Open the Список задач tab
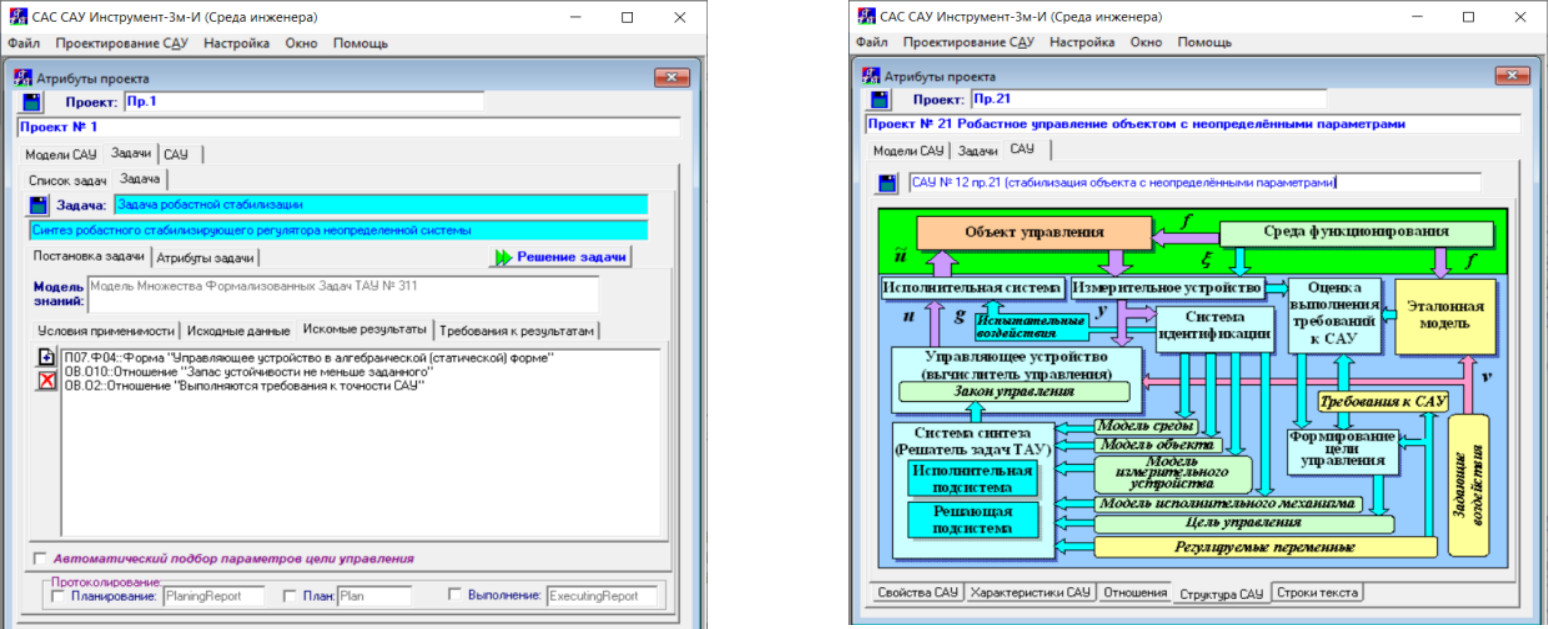The width and height of the screenshot is (1548, 629). pyautogui.click(x=67, y=180)
